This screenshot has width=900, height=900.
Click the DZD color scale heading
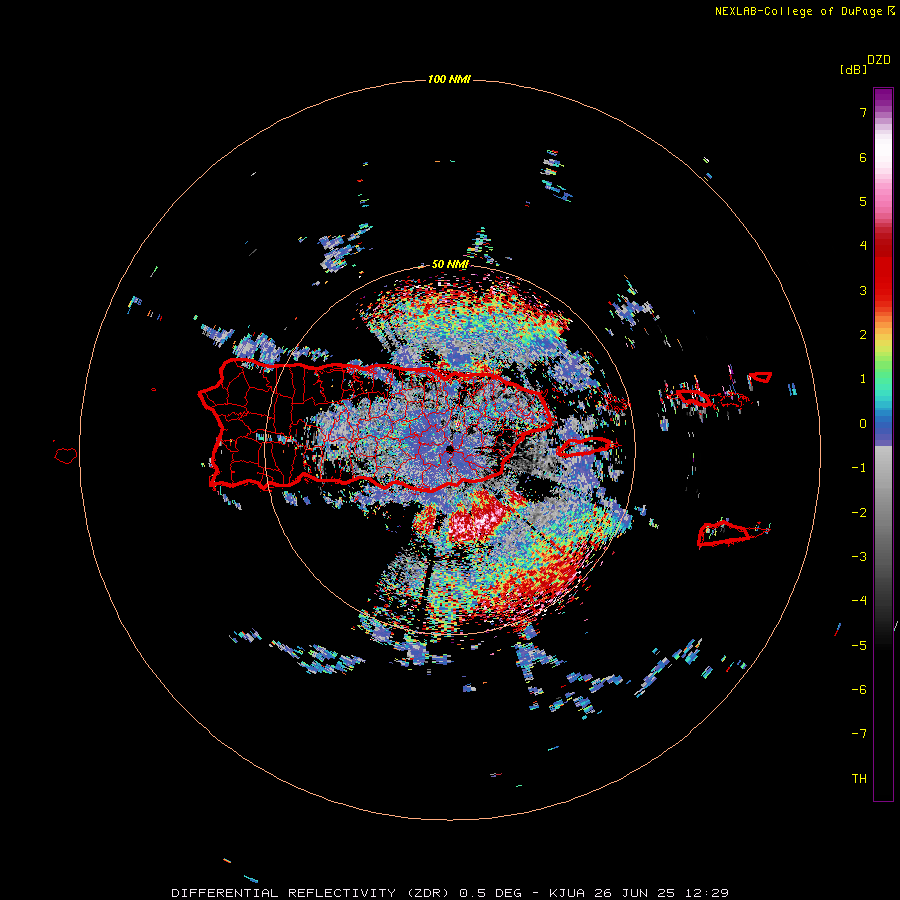[878, 60]
